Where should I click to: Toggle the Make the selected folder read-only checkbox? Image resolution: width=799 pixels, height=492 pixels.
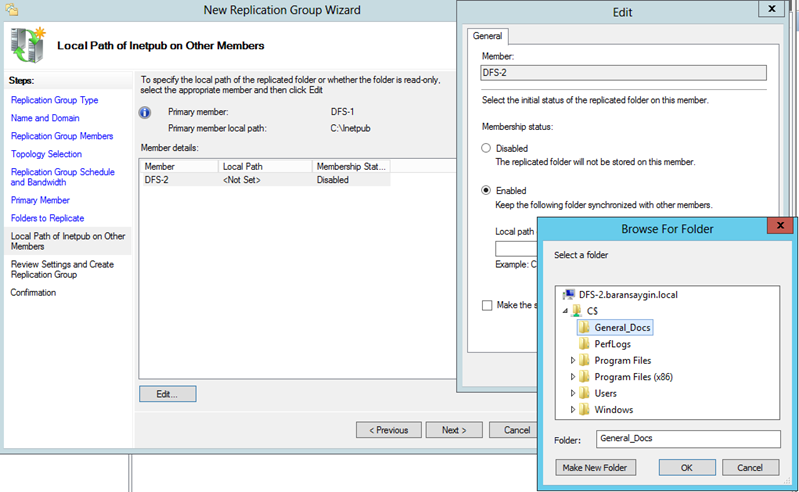coord(487,305)
